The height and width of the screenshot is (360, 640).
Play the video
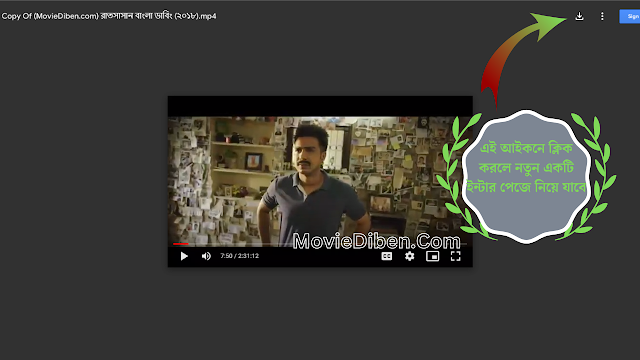184,256
